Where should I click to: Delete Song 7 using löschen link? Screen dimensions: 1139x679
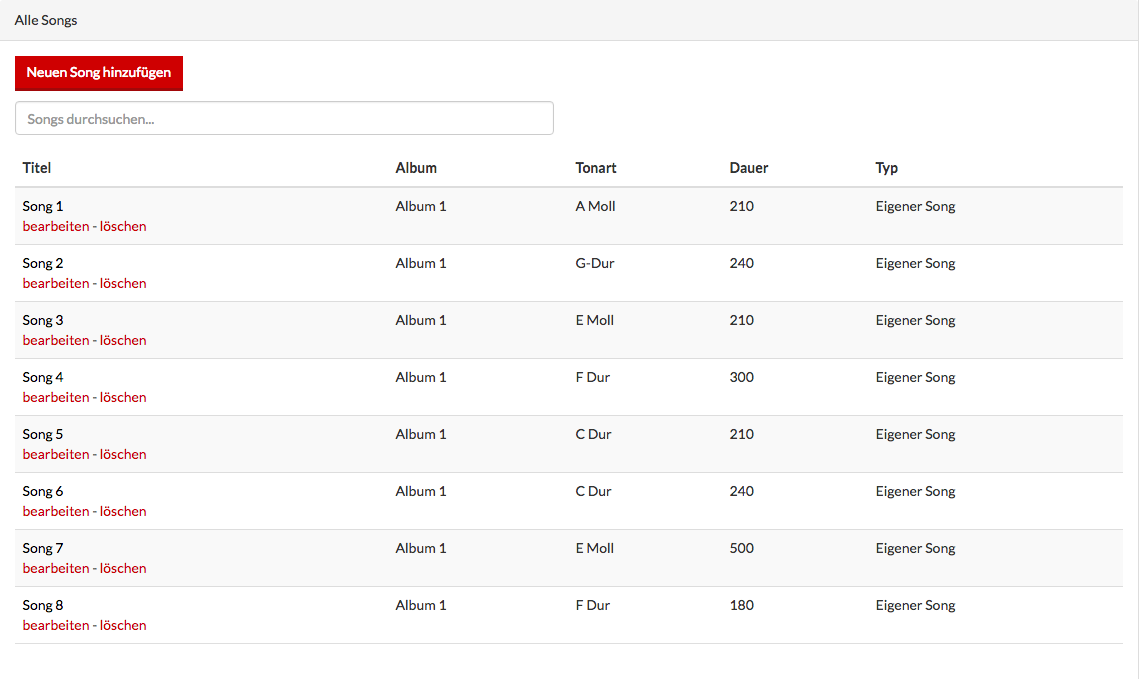coord(123,568)
